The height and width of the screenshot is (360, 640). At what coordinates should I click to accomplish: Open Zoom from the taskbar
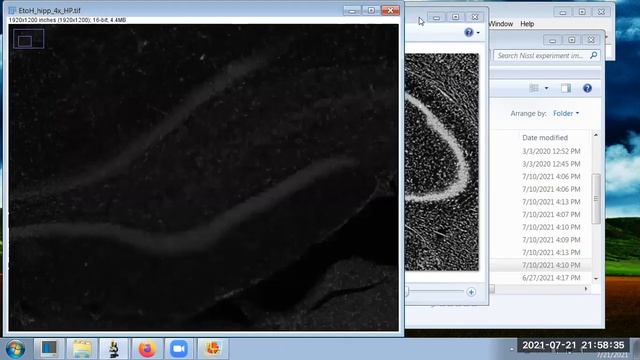179,349
